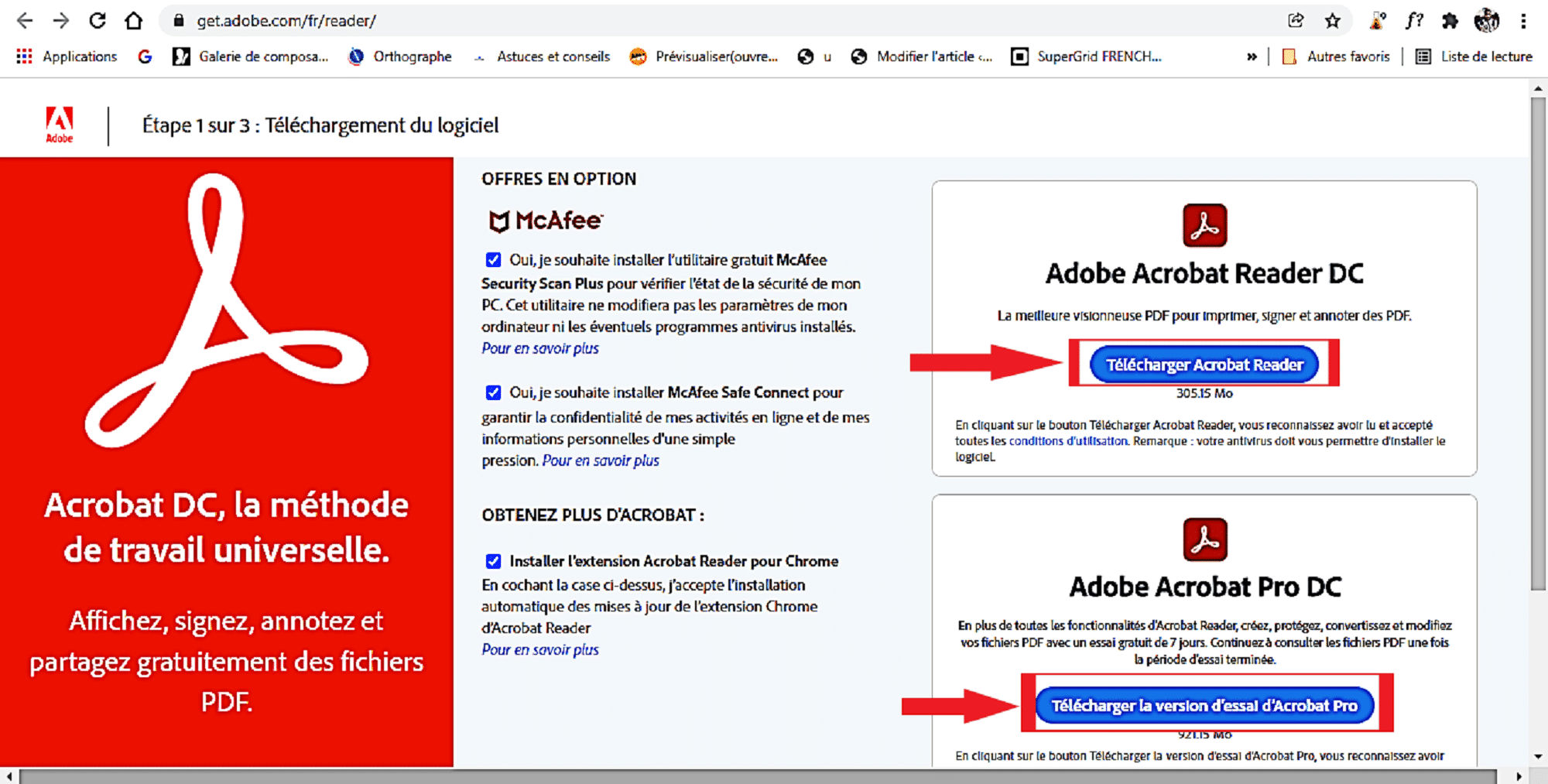Open the Applications bookmark grid
The width and height of the screenshot is (1548, 784).
click(x=67, y=56)
